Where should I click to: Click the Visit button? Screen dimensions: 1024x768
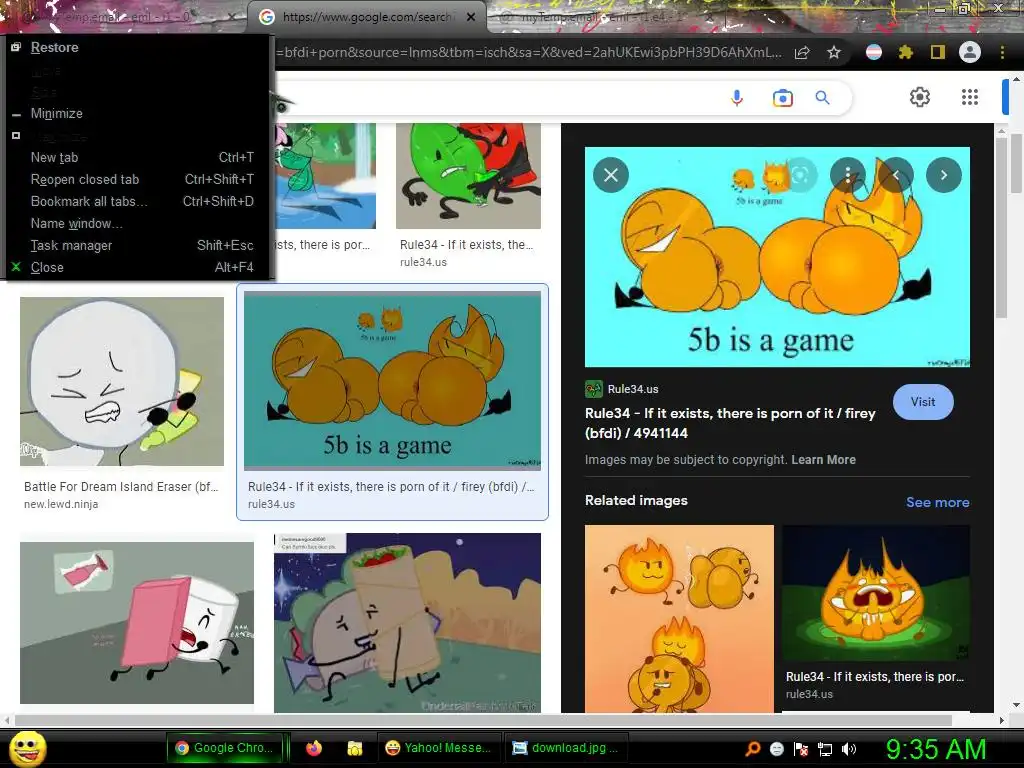[923, 402]
